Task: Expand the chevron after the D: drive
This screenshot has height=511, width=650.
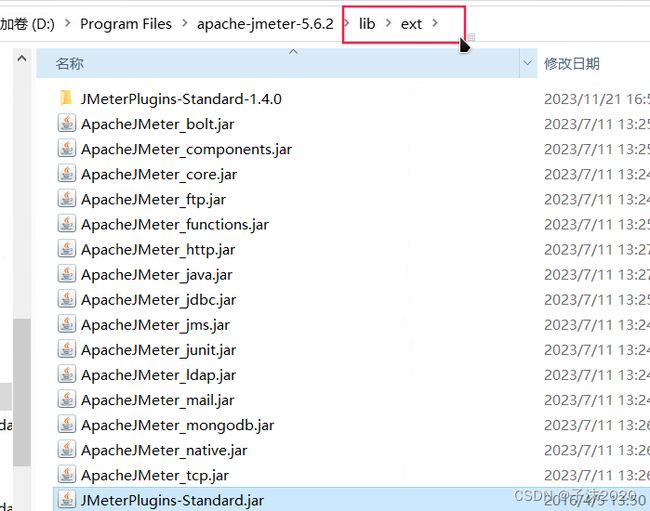Action: coord(67,23)
